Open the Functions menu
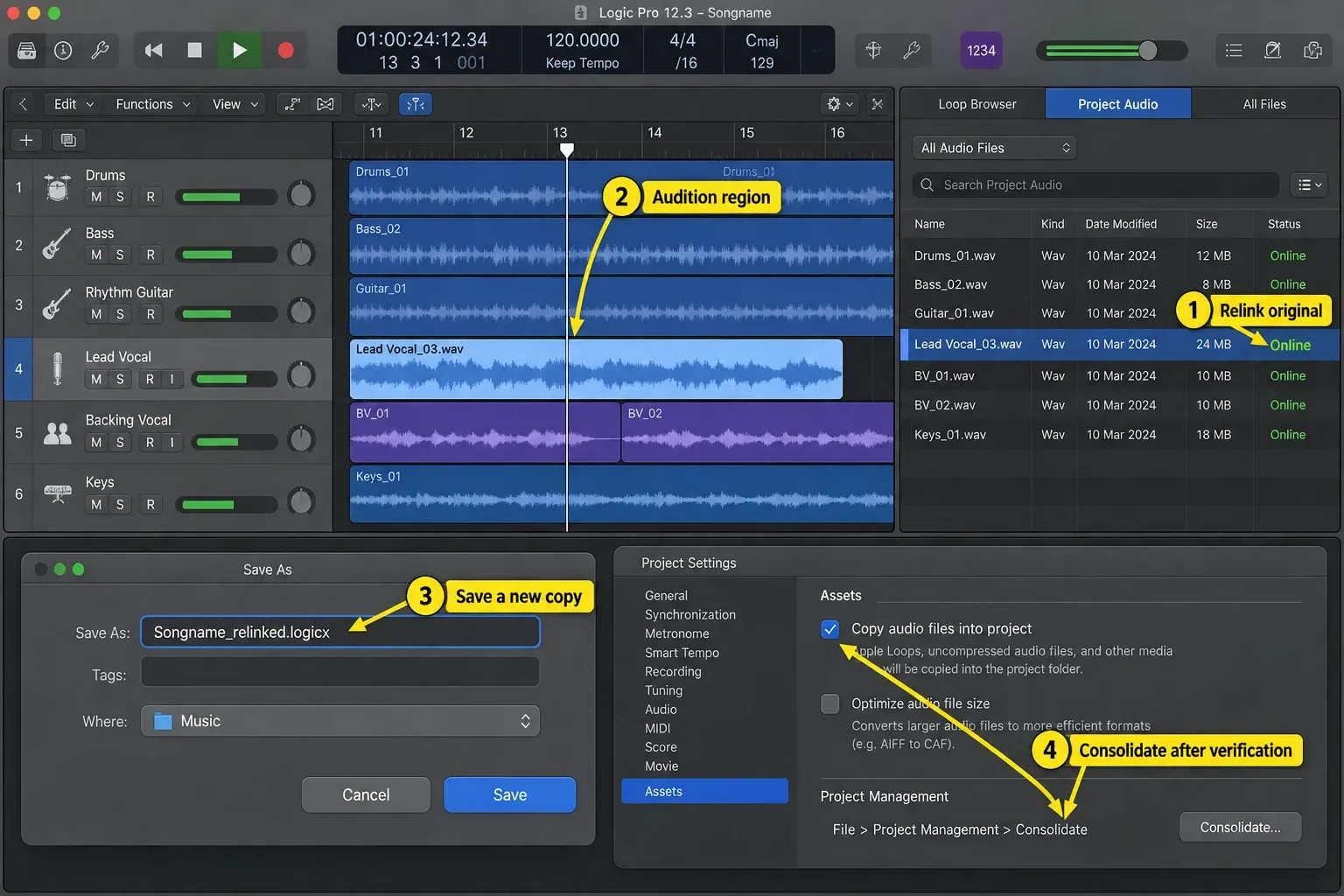The image size is (1344, 896). tap(152, 104)
